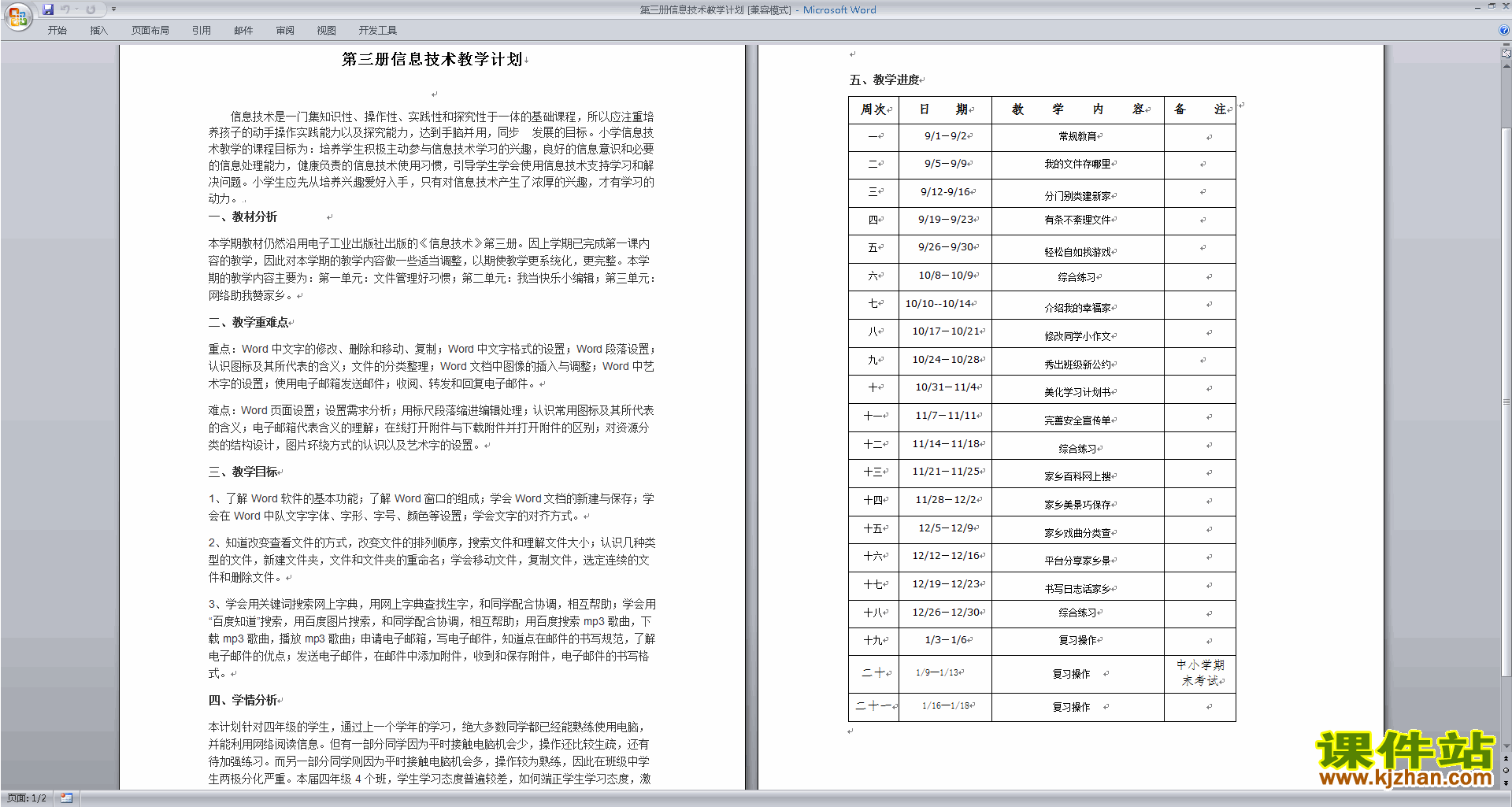This screenshot has width=1512, height=807.
Task: Go to the 邮件 tab
Action: (243, 31)
